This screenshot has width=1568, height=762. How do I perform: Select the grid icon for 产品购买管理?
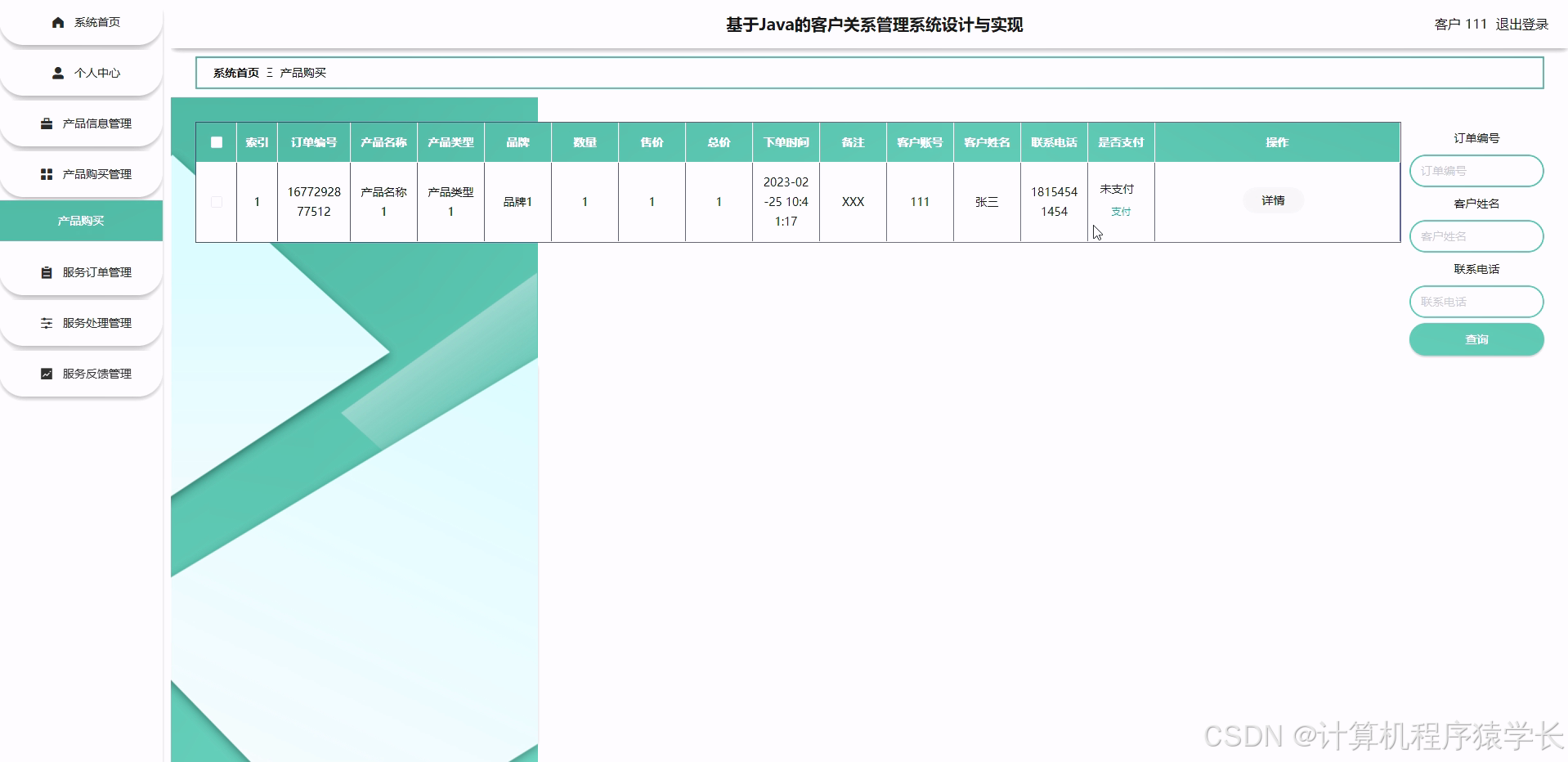tap(45, 173)
